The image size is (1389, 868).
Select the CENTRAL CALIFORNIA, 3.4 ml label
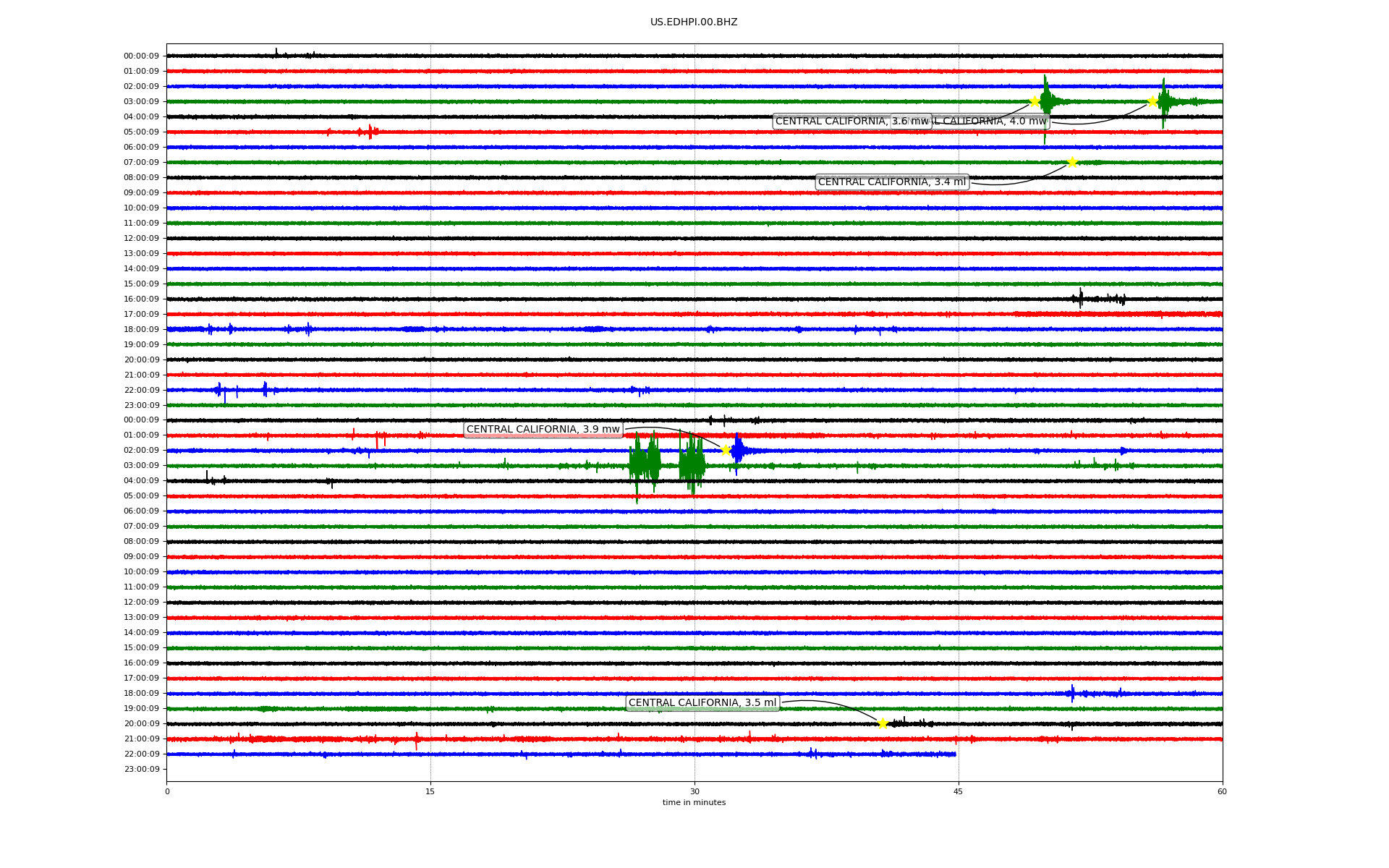891,182
